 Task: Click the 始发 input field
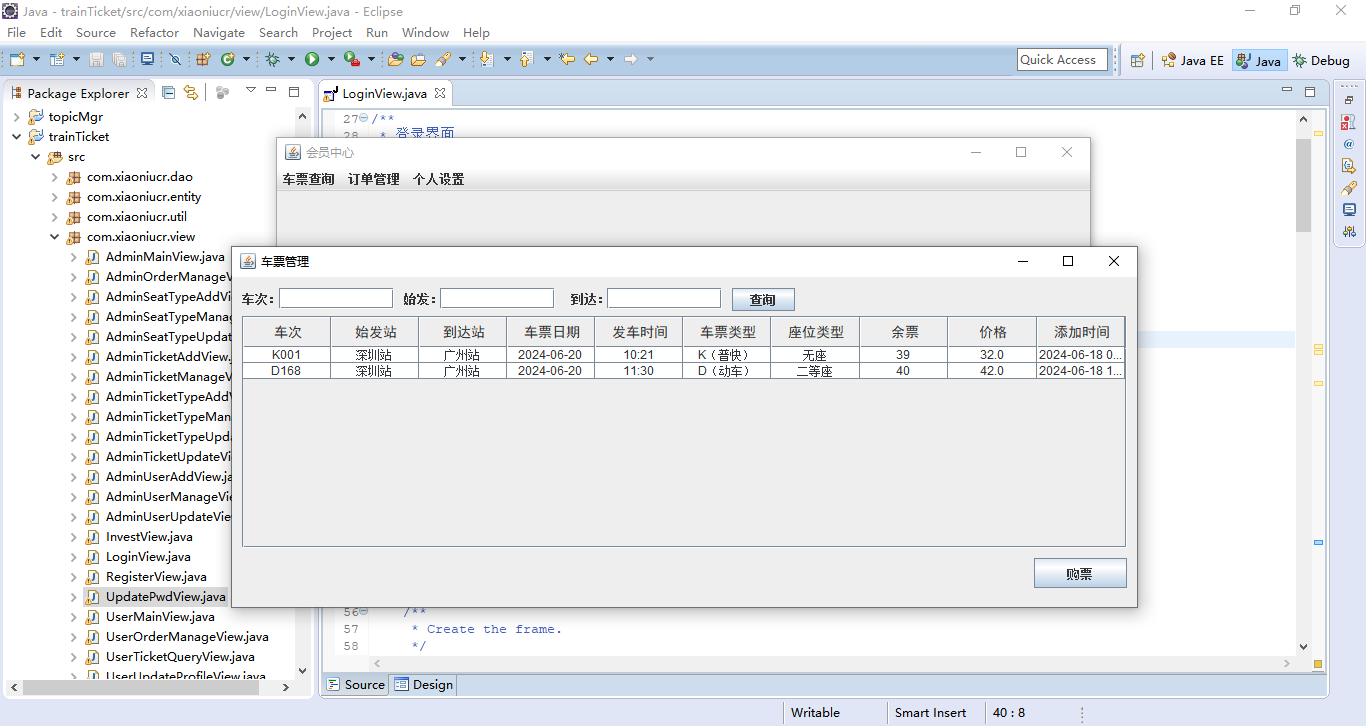pyautogui.click(x=497, y=298)
